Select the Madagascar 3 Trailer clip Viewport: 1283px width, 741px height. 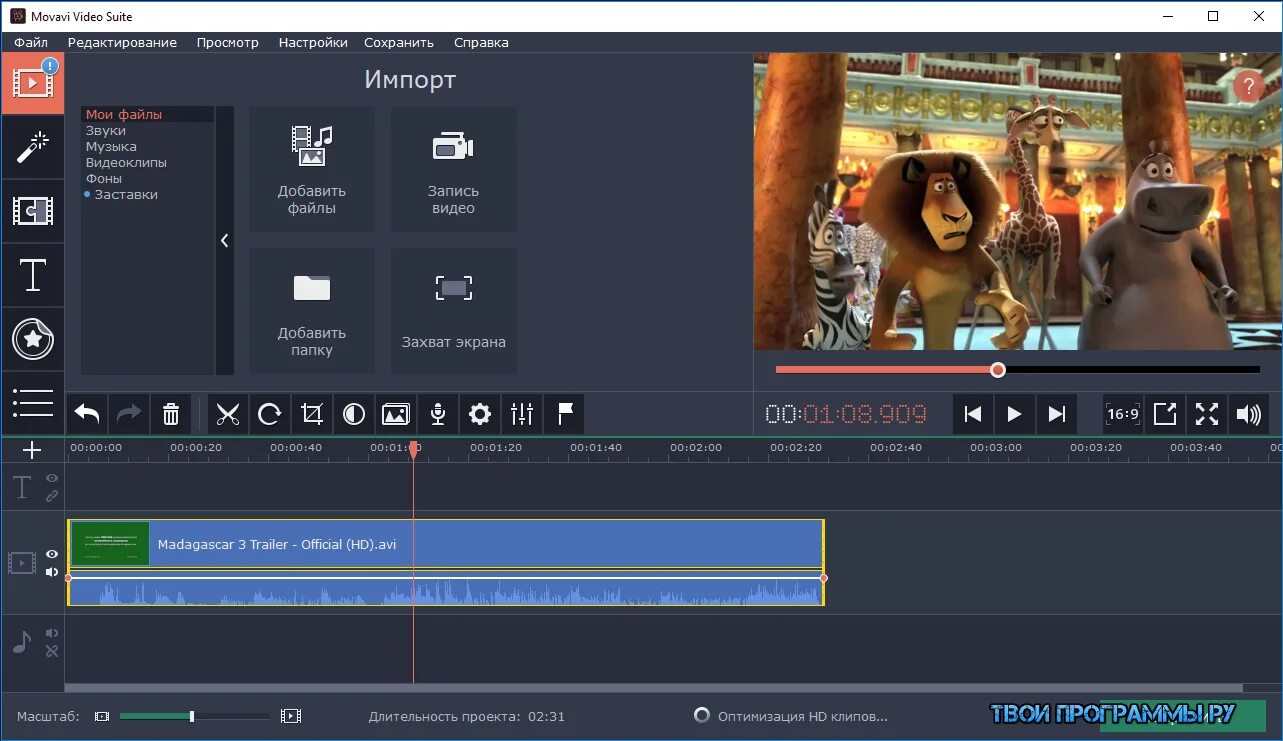pyautogui.click(x=446, y=545)
